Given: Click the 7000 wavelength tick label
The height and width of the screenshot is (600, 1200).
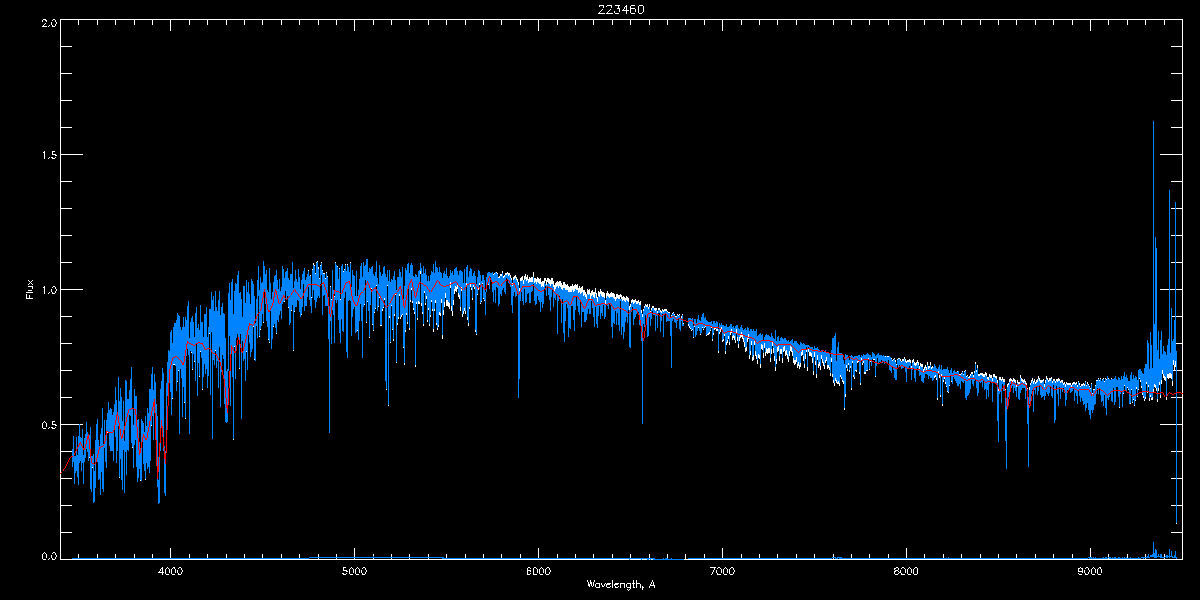Looking at the screenshot, I should coord(722,571).
